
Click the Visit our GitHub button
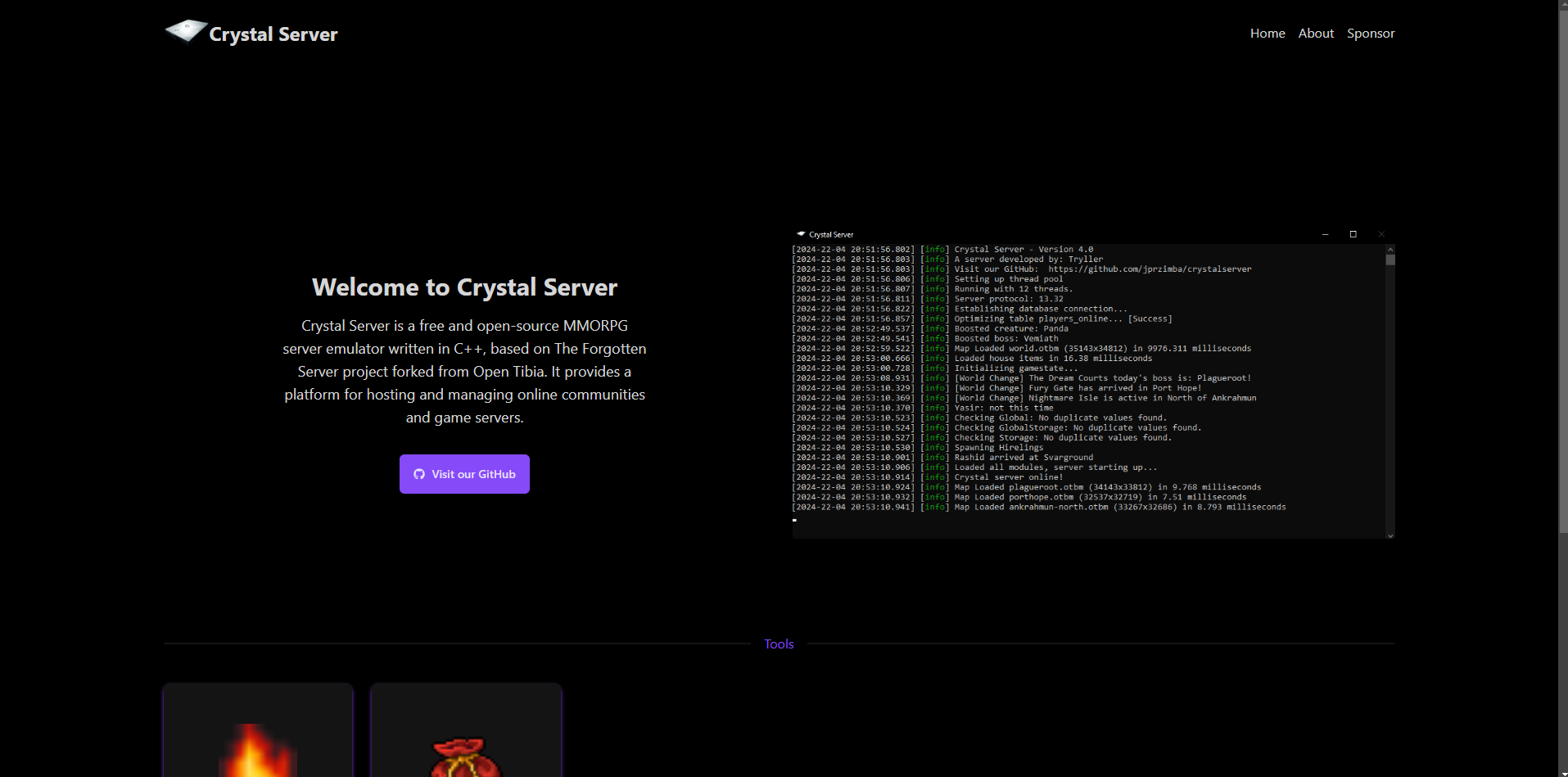pyautogui.click(x=463, y=474)
